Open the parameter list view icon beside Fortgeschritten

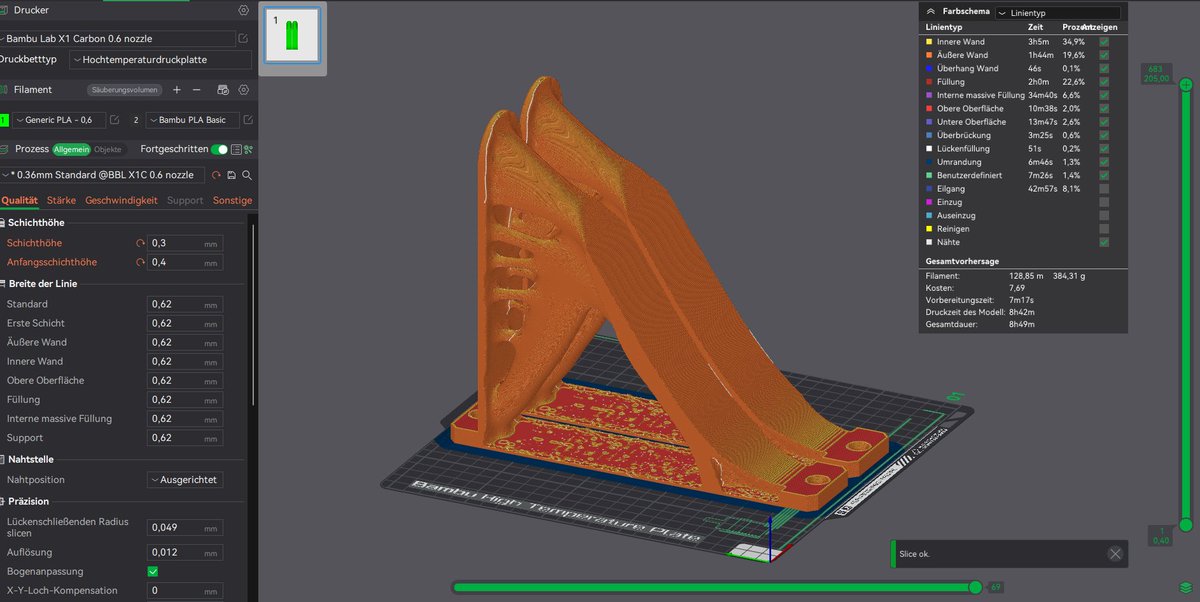236,149
